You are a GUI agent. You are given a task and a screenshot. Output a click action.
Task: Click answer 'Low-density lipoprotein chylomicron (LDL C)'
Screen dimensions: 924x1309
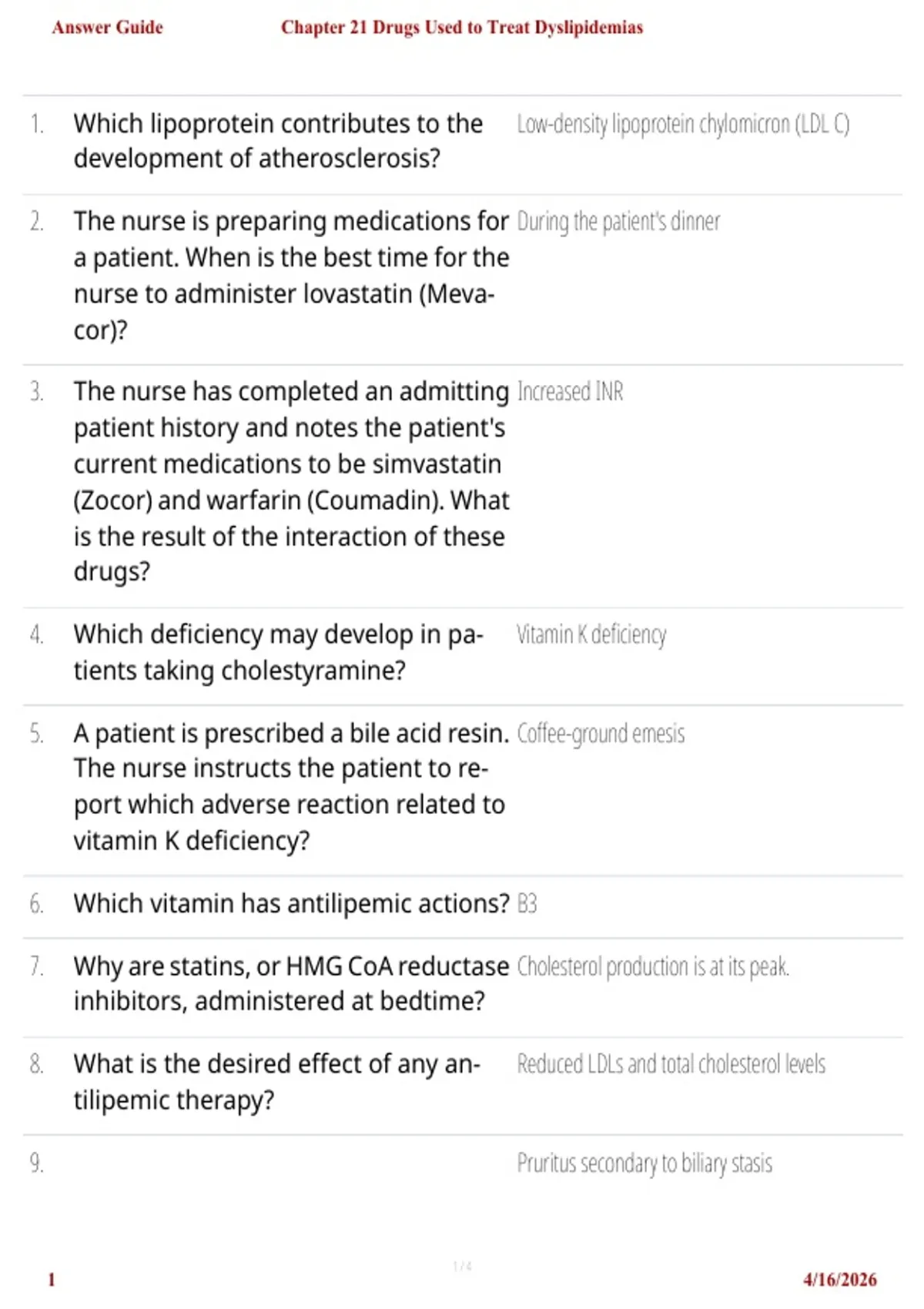[x=683, y=125]
